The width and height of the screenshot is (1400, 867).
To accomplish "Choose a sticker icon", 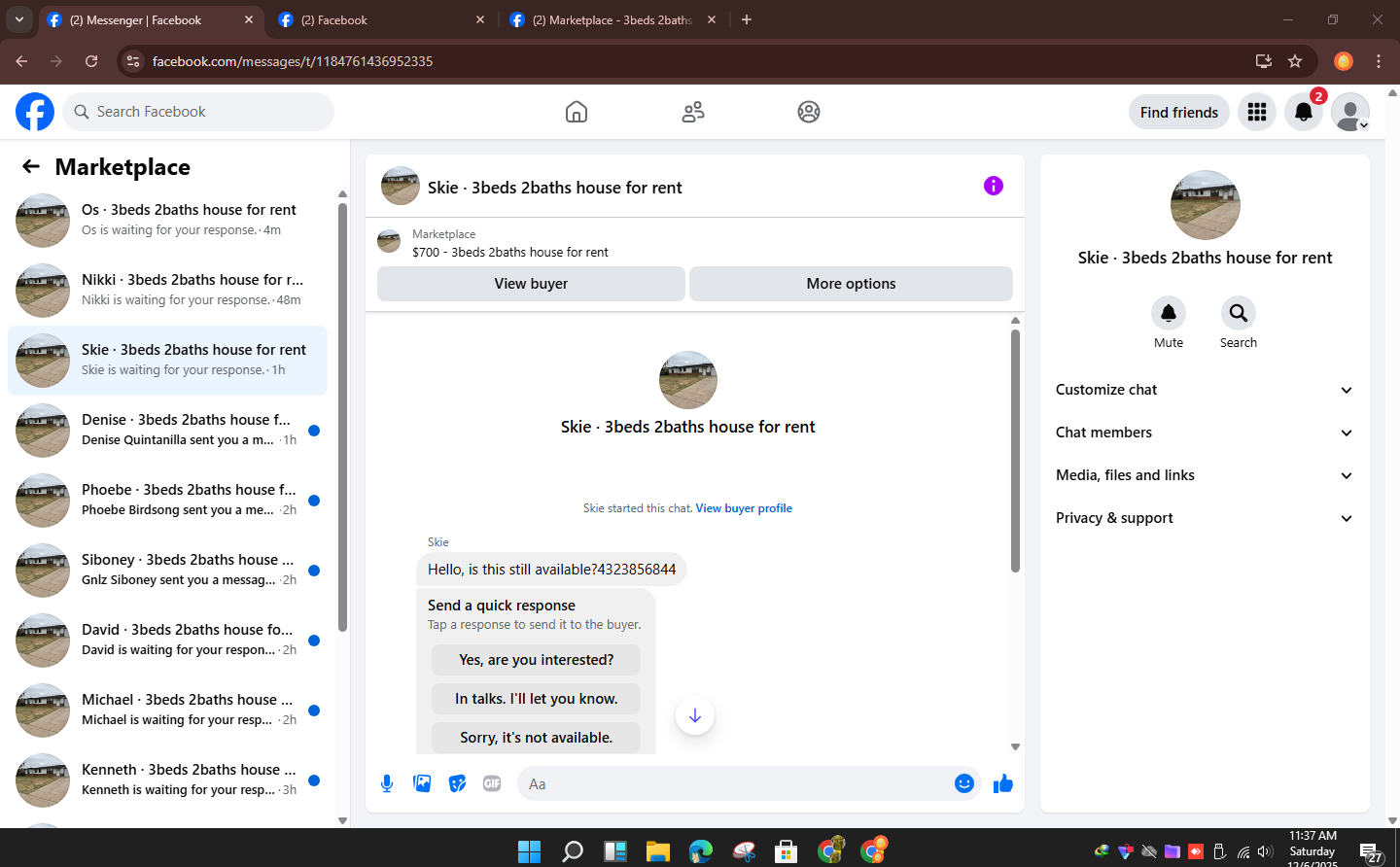I will tap(457, 783).
